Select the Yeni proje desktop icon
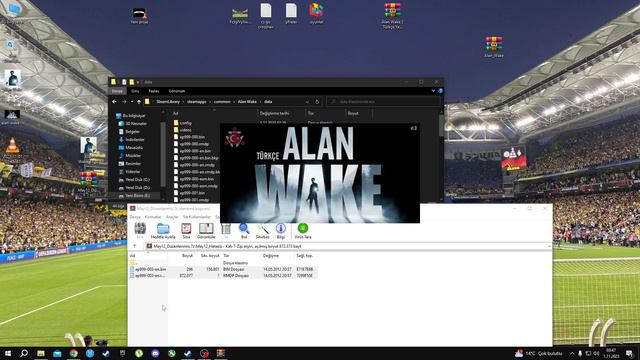Image resolution: width=640 pixels, height=360 pixels. pos(139,16)
